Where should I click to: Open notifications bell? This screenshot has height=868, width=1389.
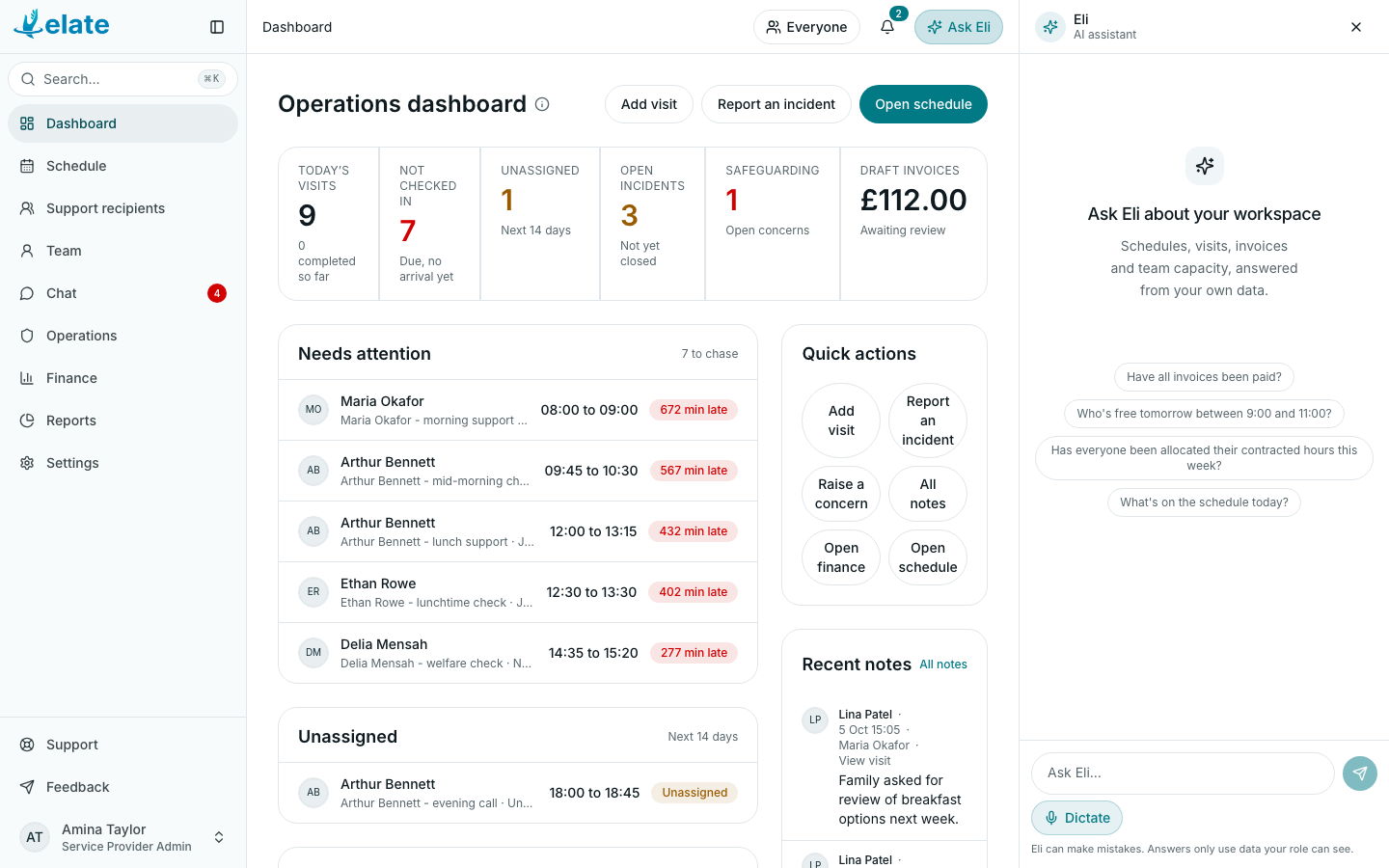pos(887,27)
